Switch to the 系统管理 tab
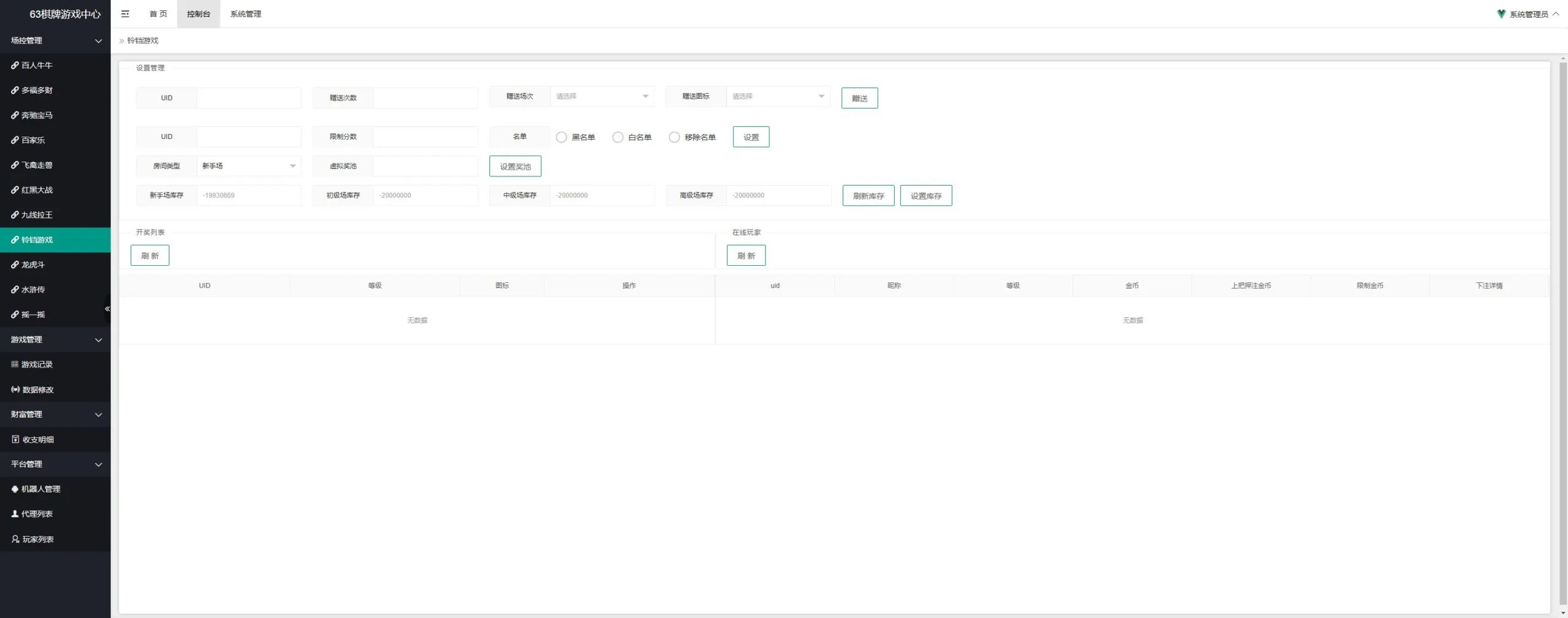 pyautogui.click(x=246, y=13)
